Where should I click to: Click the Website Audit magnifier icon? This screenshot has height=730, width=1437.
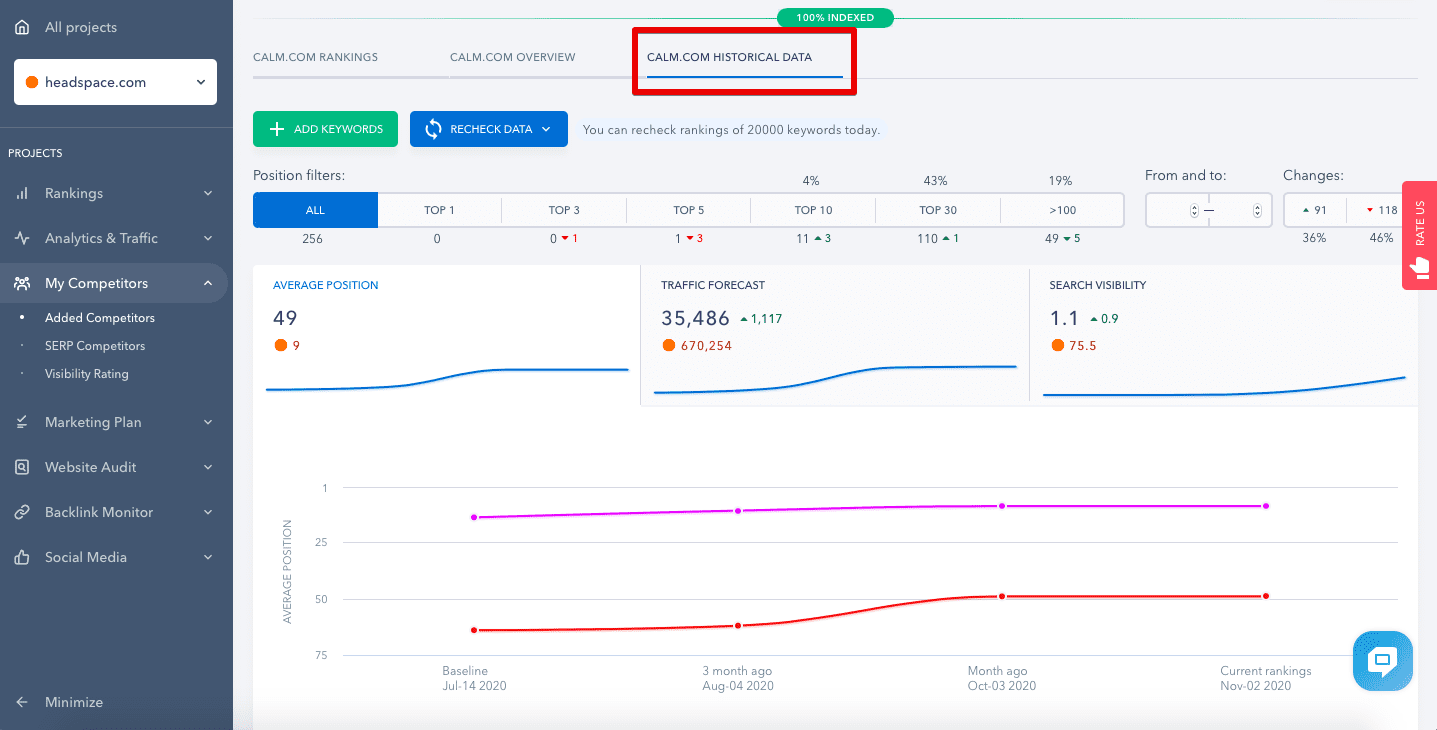[x=22, y=467]
